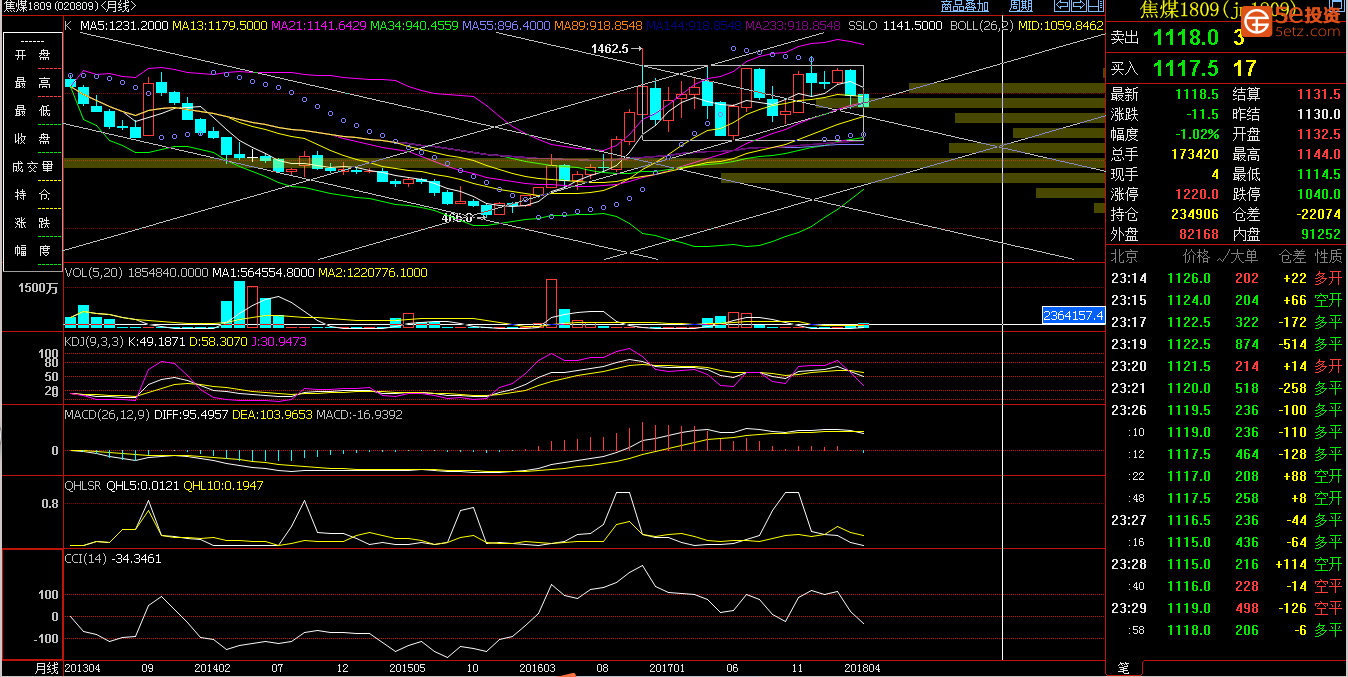Image resolution: width=1348 pixels, height=677 pixels.
Task: Click the 幅度 legend entry in left box
Action: tap(32, 250)
